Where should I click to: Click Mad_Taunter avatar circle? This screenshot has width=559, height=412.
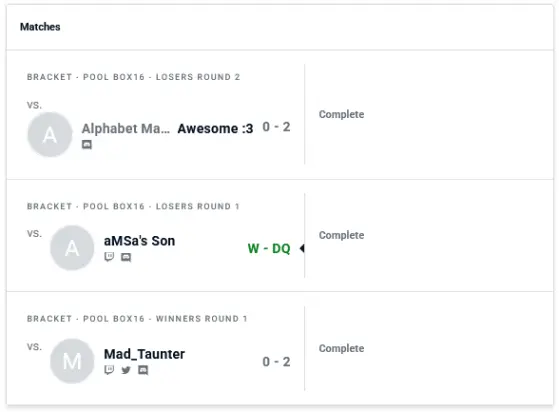pyautogui.click(x=72, y=361)
